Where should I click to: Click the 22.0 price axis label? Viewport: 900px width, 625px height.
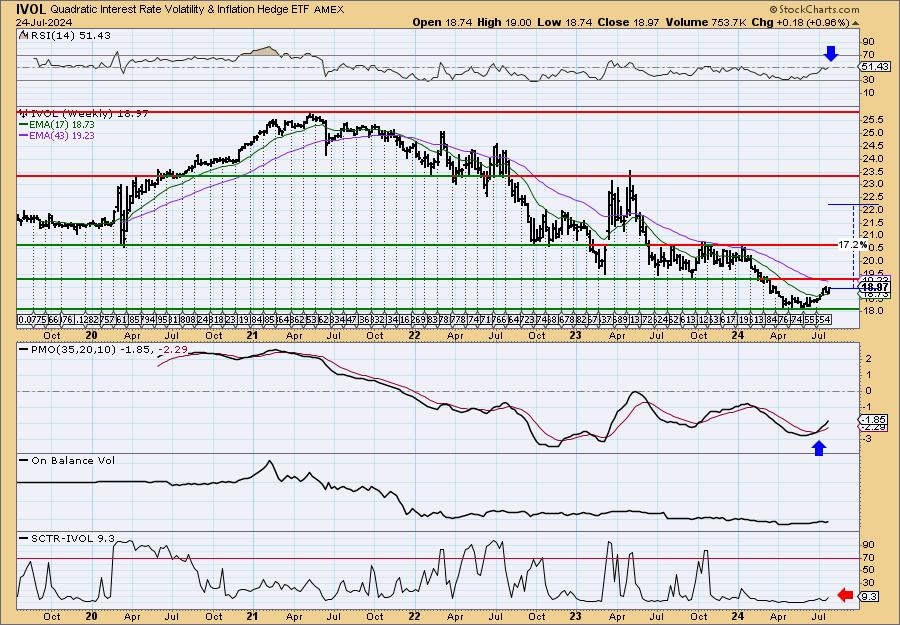(x=872, y=210)
